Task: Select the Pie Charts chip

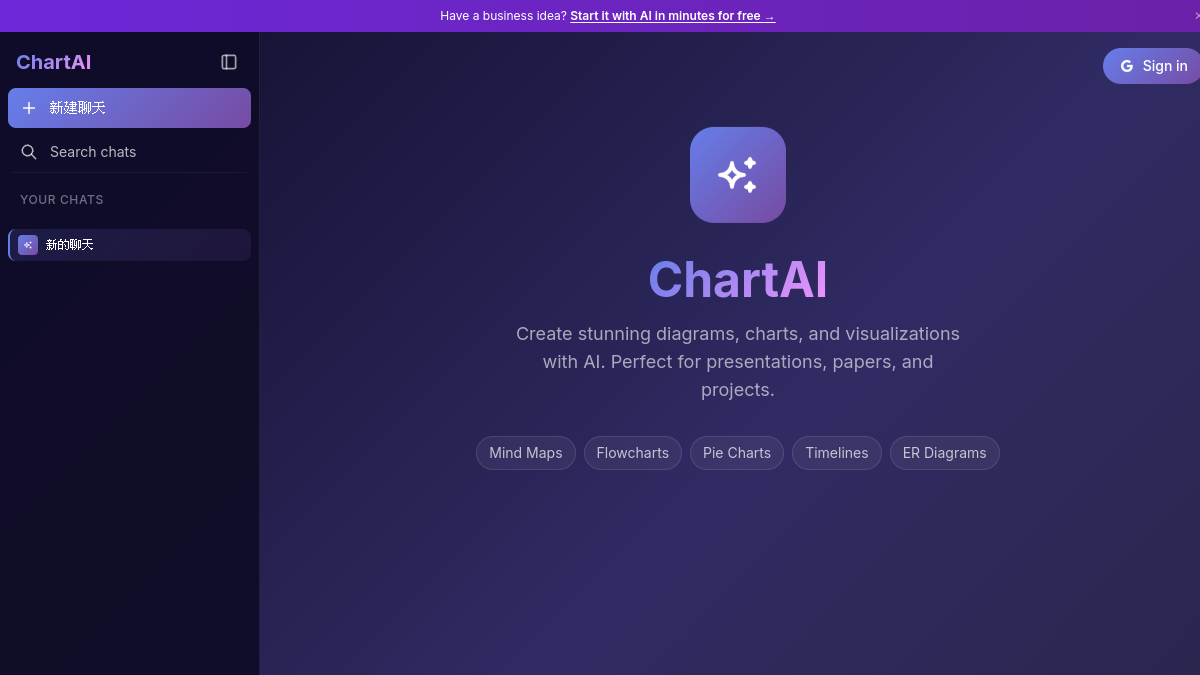Action: click(737, 453)
